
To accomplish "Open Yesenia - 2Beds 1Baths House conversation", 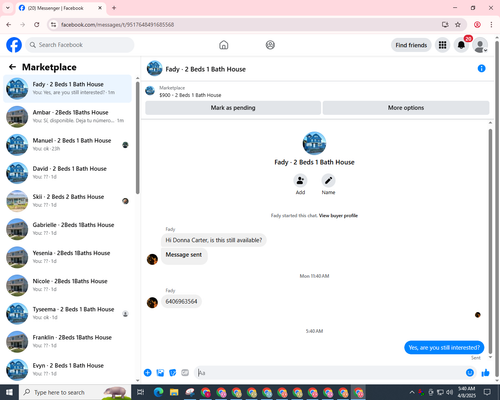I will coord(67,257).
